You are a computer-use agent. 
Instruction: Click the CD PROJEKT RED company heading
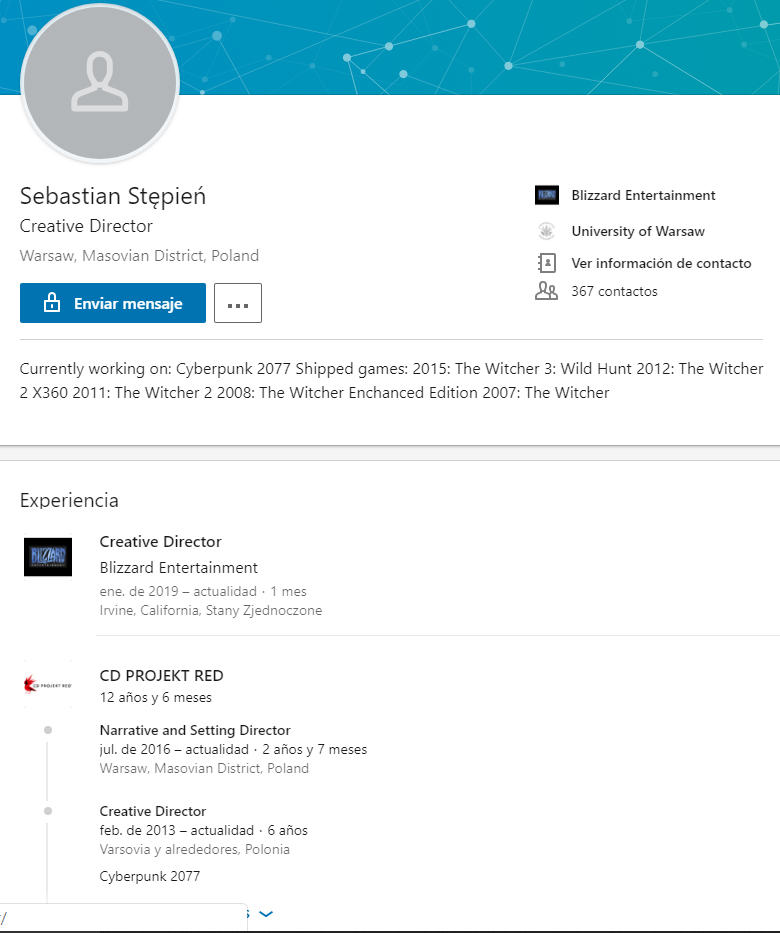coord(161,675)
